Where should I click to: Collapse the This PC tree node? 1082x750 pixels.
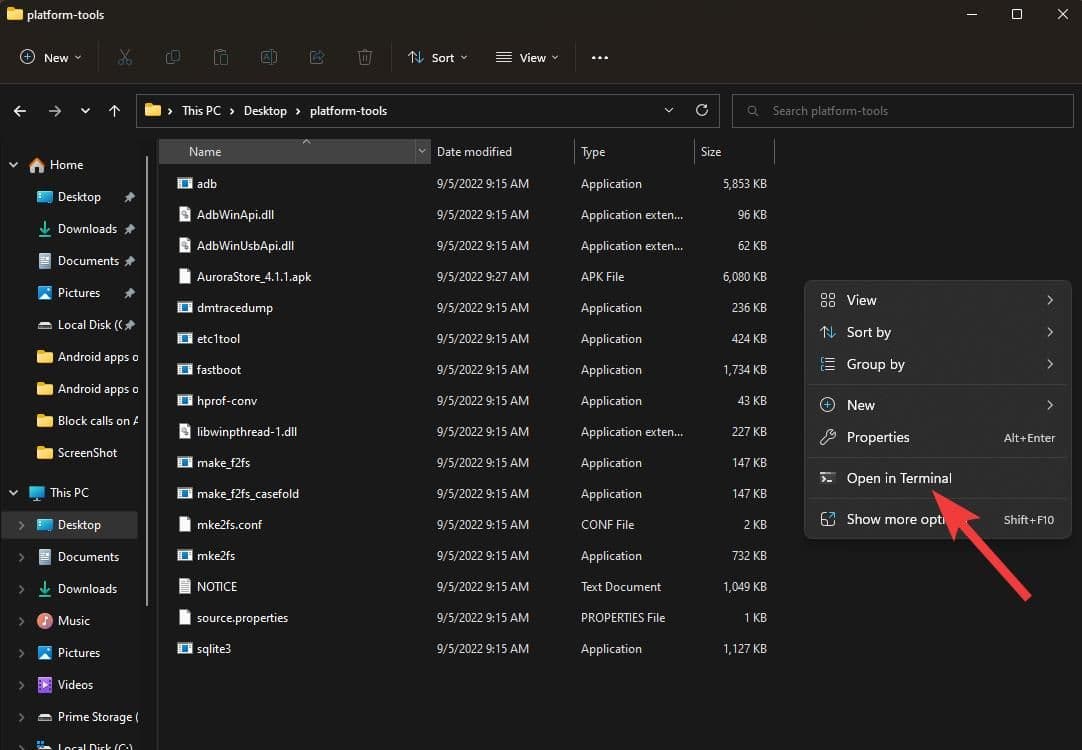tap(14, 493)
